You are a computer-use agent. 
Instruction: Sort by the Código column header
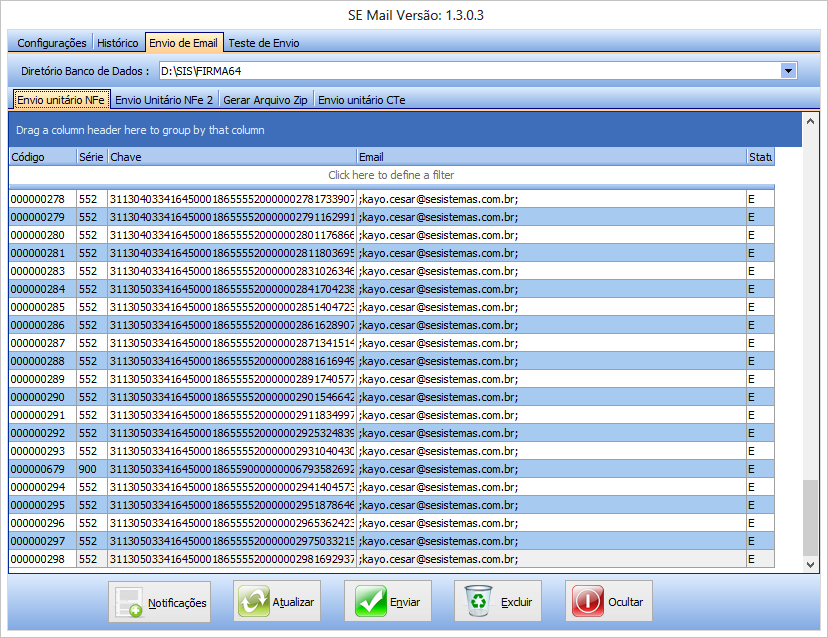coord(42,157)
